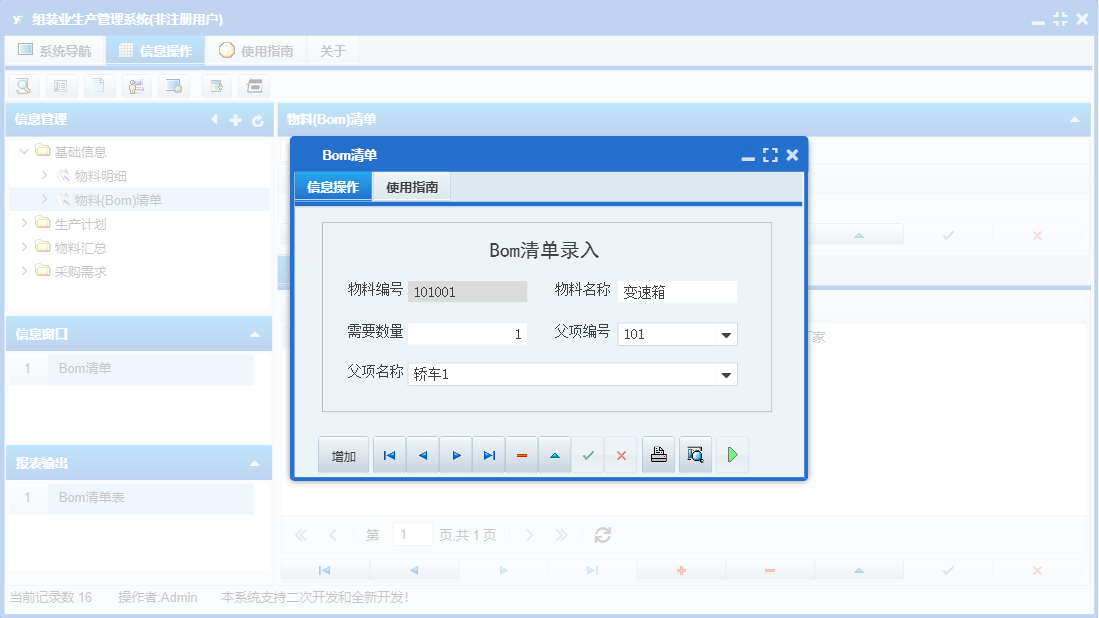Image resolution: width=1099 pixels, height=618 pixels.
Task: Click the refresh icon in the pagination bar
Action: [x=602, y=535]
